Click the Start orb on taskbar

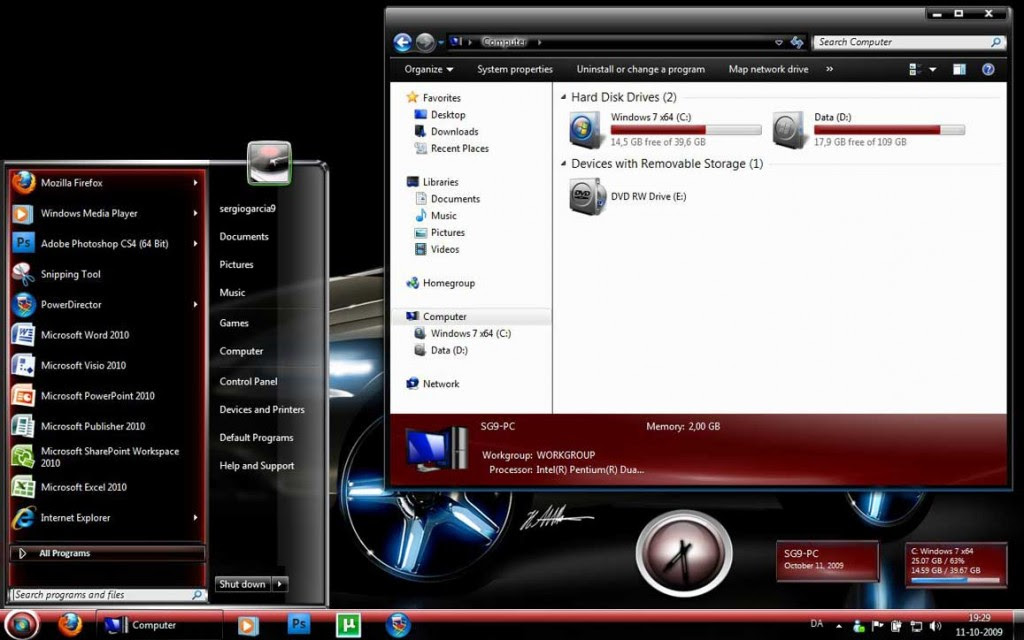[x=20, y=624]
